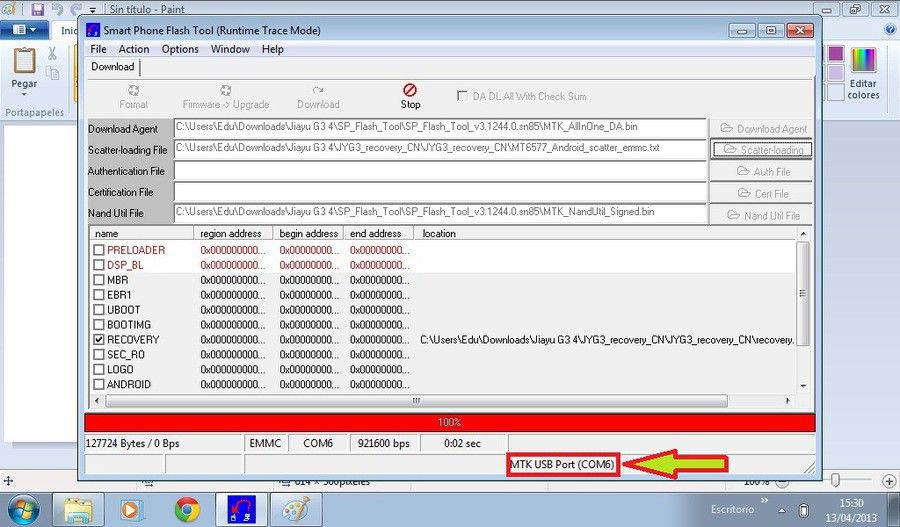Click the Authentication File input field
The width and height of the screenshot is (900, 527).
(440, 170)
